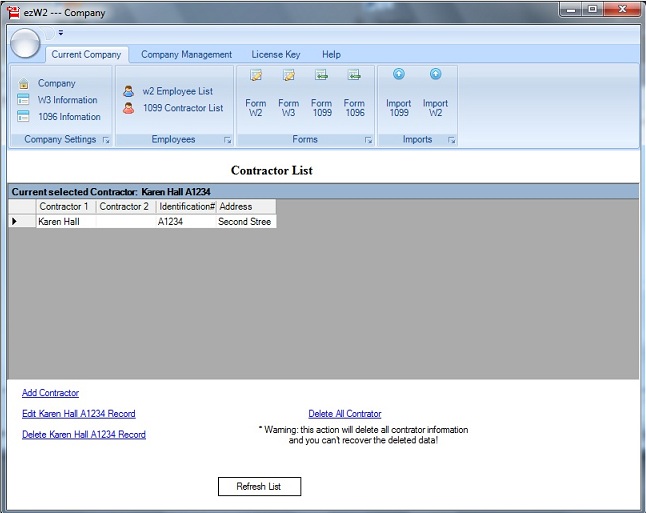Expand the Company Settings group launcher
The image size is (646, 513).
tap(106, 140)
